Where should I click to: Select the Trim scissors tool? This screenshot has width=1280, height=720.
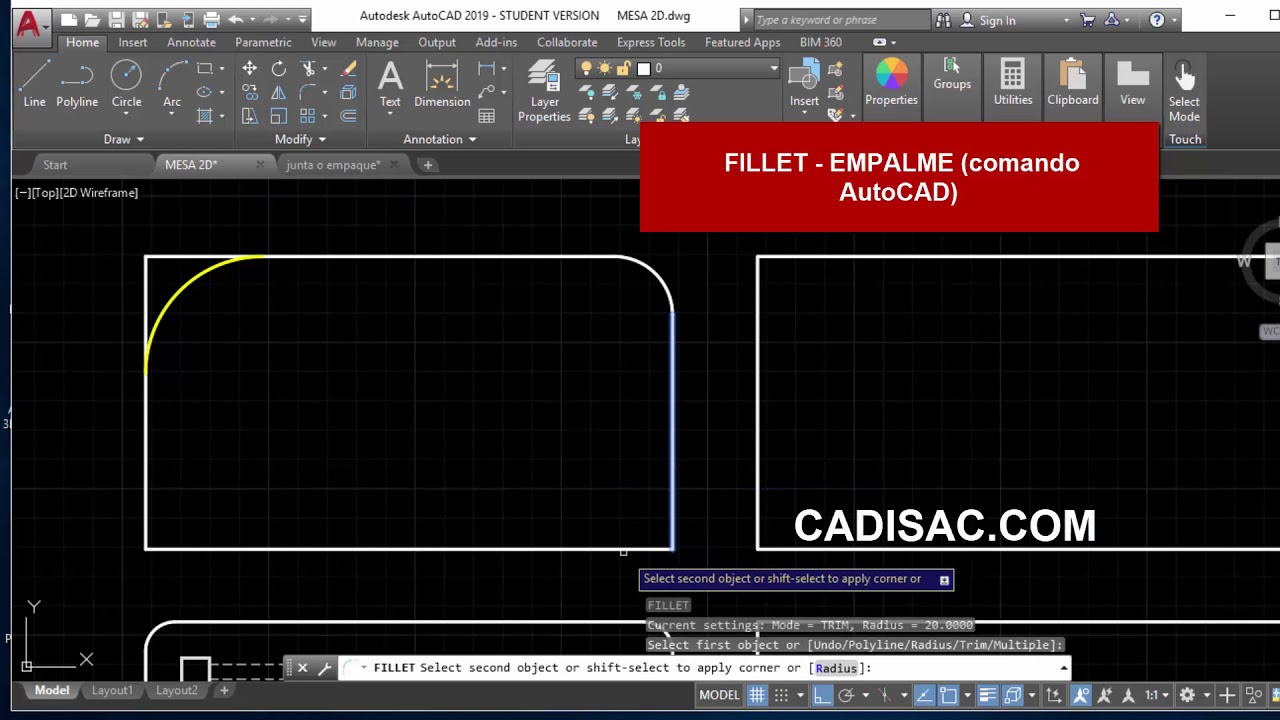tap(308, 69)
